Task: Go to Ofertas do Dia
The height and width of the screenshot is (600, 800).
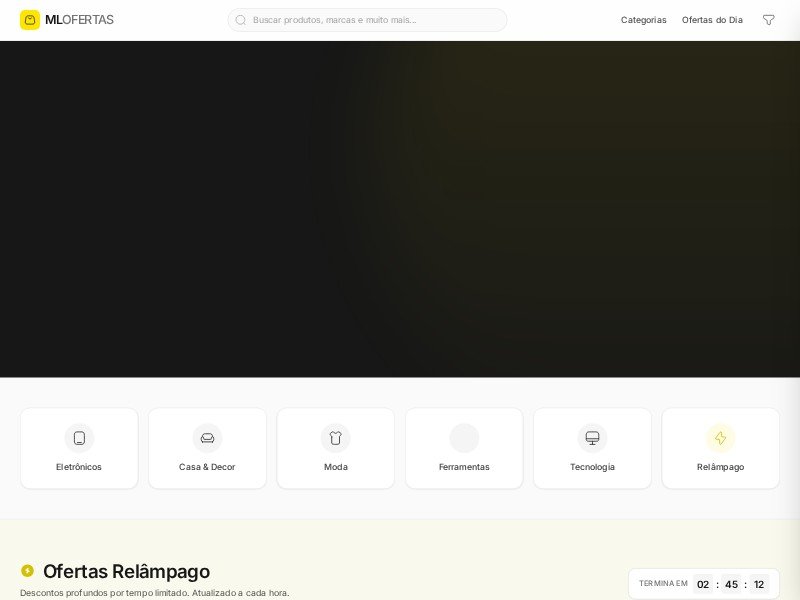Action: click(712, 20)
